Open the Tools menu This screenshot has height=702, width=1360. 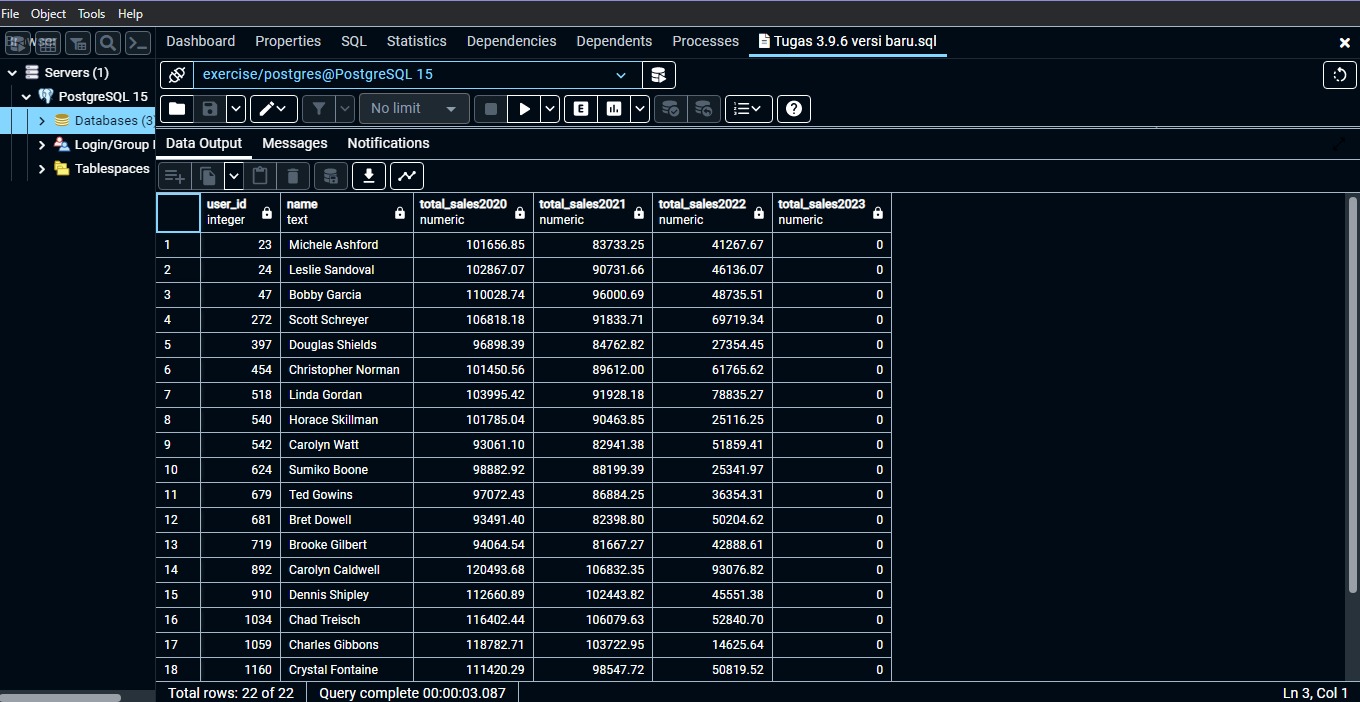(x=91, y=14)
